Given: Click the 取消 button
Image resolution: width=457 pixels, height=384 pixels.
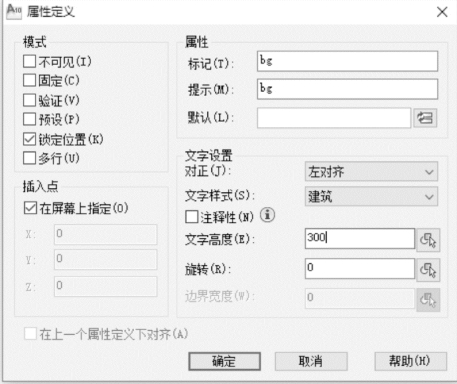Looking at the screenshot, I should (x=311, y=361).
